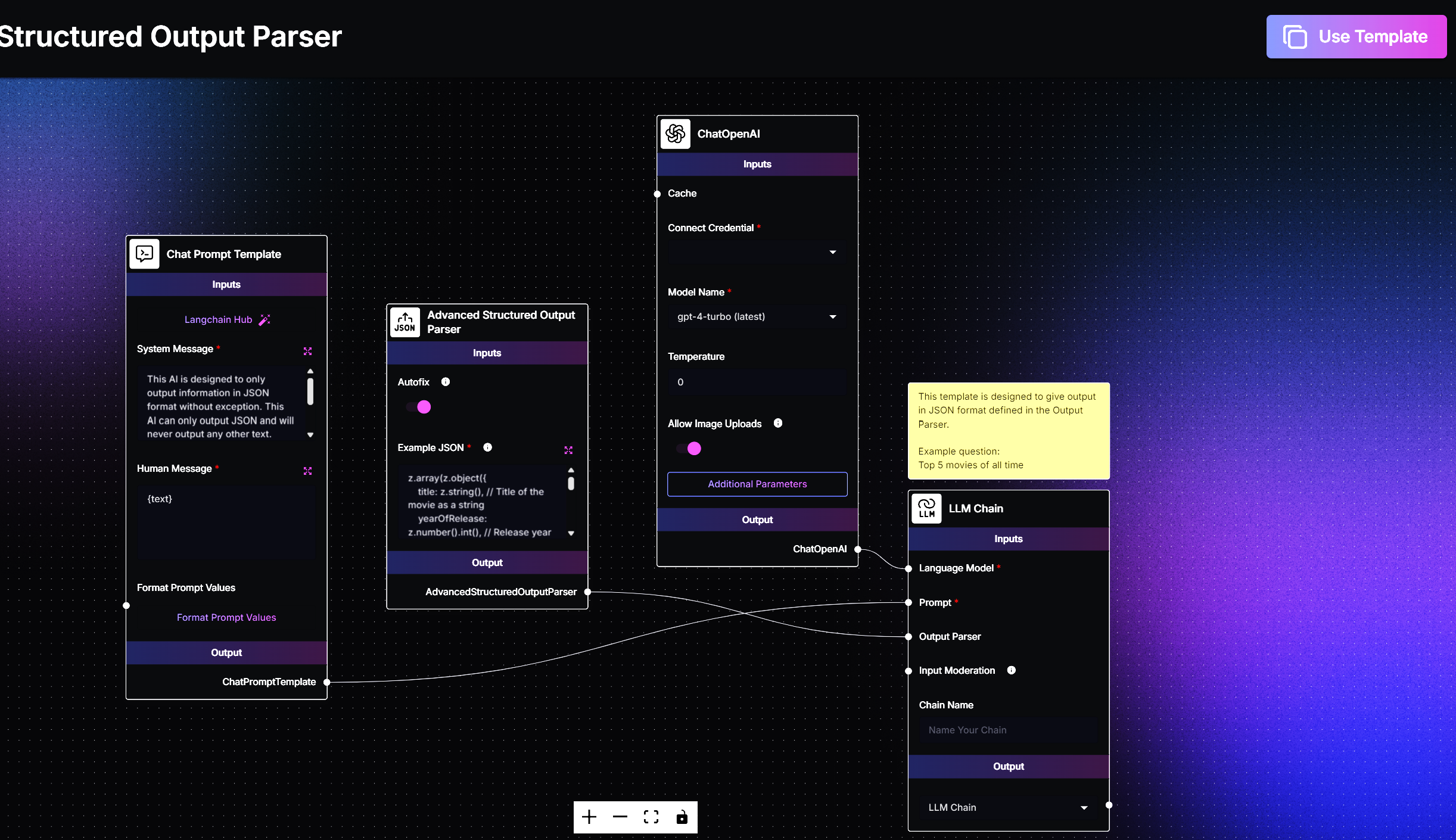Image resolution: width=1456 pixels, height=840 pixels.
Task: Click the Temperature input field
Action: point(757,382)
